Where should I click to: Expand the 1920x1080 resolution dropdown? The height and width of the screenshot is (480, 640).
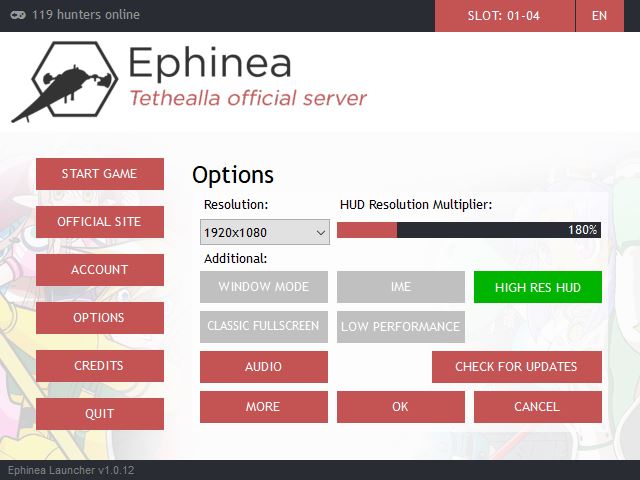[265, 232]
